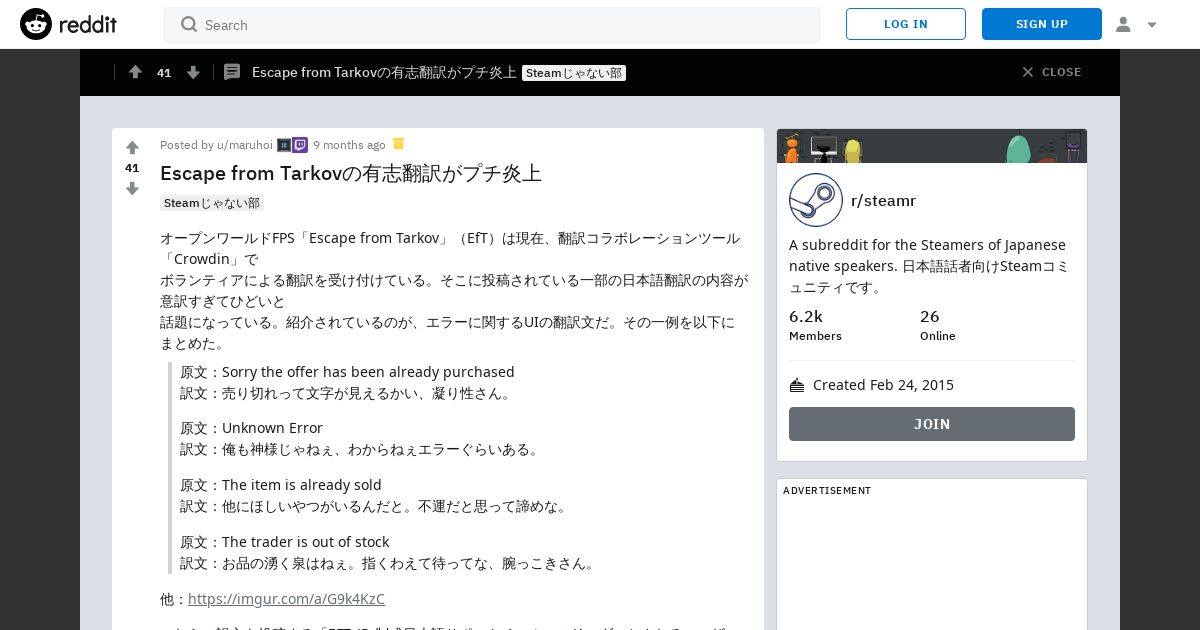The height and width of the screenshot is (630, 1200).
Task: Click the SIGN UP button
Action: [1042, 24]
